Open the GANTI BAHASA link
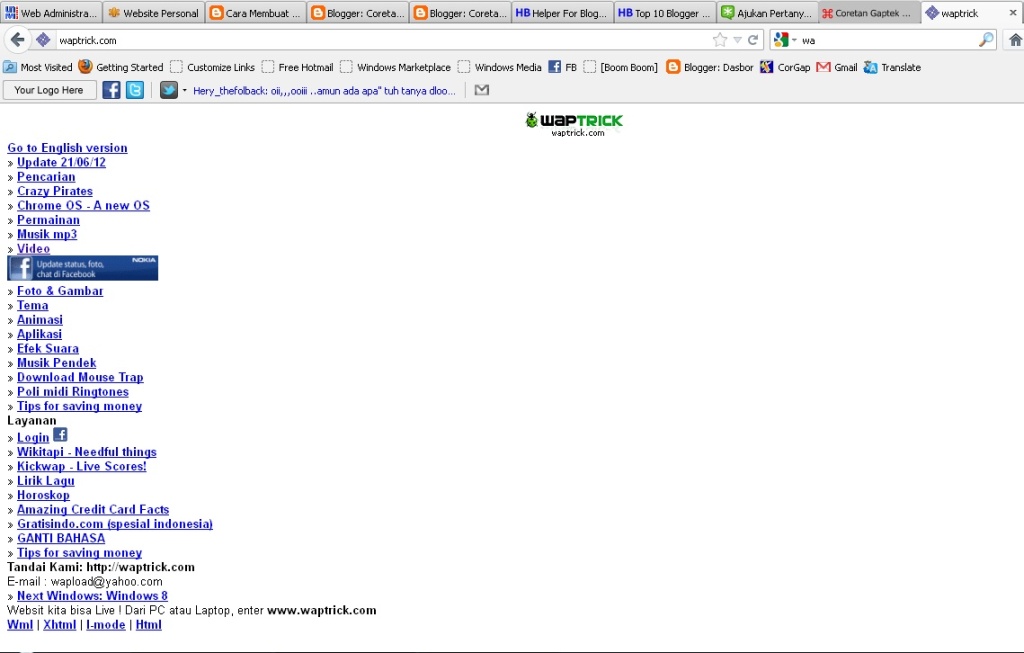Viewport: 1024px width, 653px height. pos(61,538)
